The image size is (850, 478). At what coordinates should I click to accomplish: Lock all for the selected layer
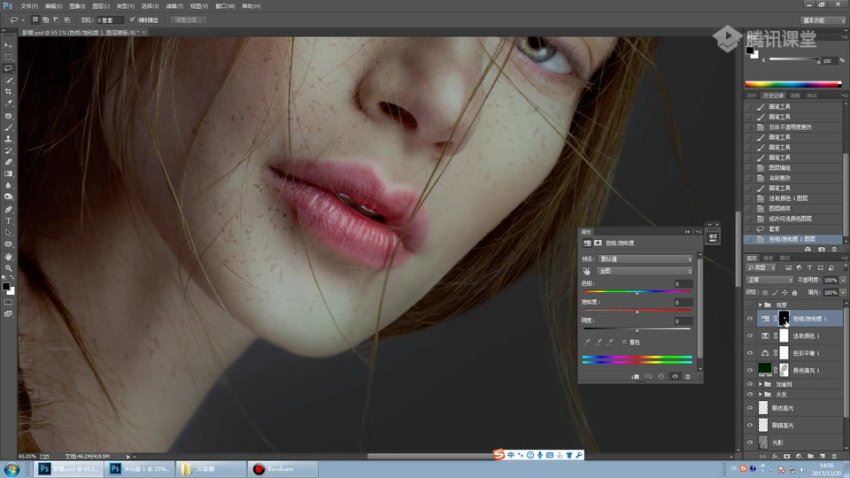795,293
